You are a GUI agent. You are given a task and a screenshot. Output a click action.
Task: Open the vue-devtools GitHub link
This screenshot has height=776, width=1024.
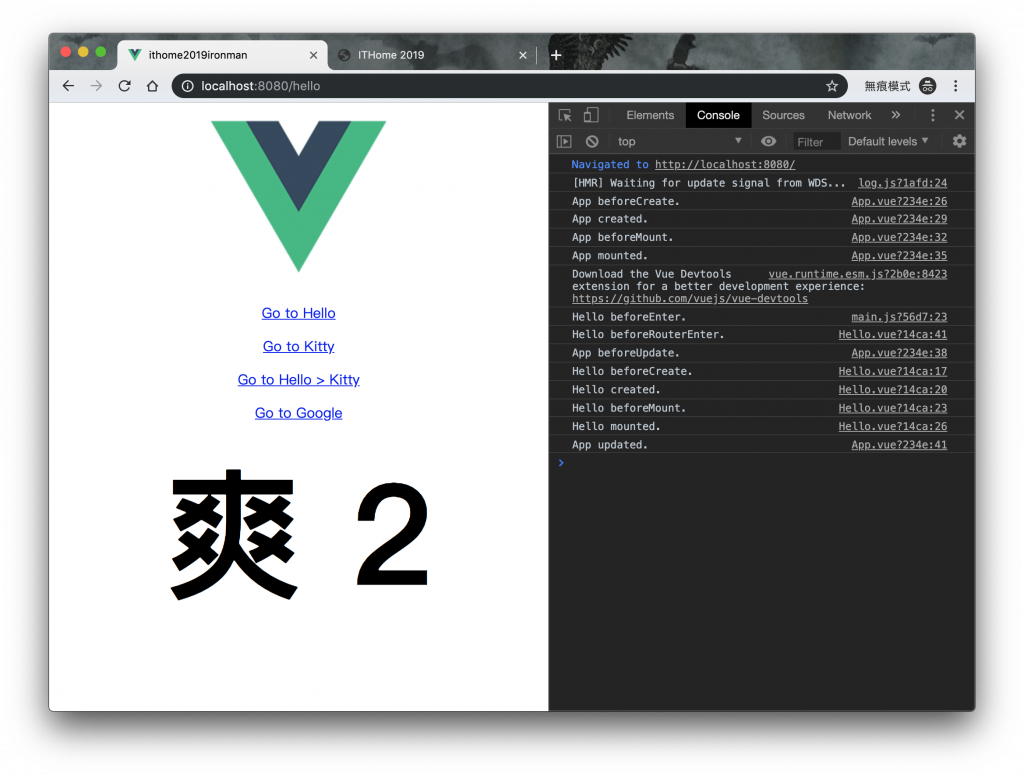coord(690,299)
